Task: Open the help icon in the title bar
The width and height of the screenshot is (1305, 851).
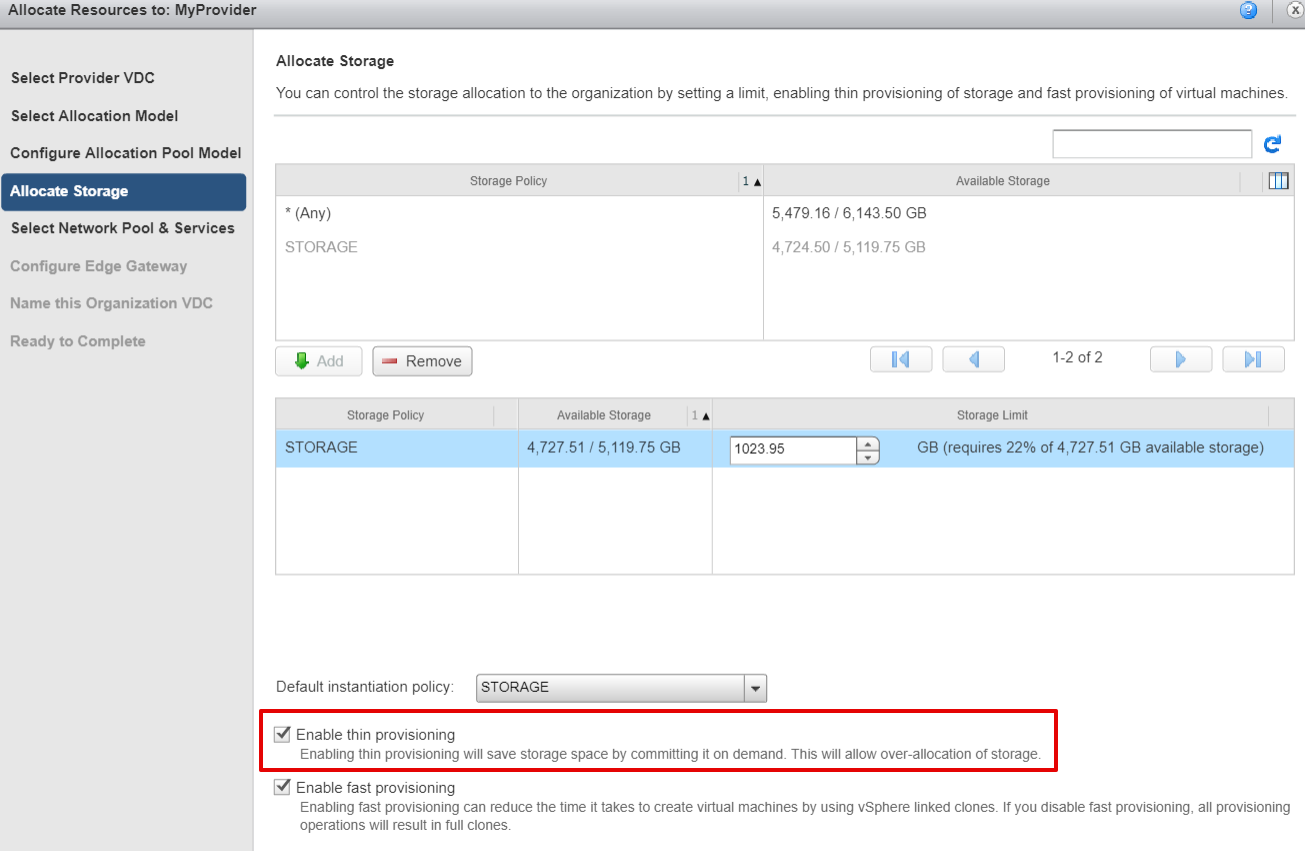Action: click(x=1248, y=11)
